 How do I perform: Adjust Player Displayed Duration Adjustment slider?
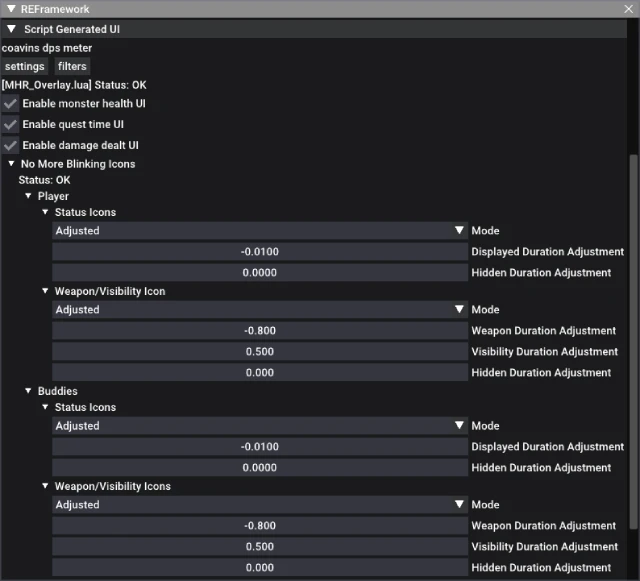coord(260,252)
